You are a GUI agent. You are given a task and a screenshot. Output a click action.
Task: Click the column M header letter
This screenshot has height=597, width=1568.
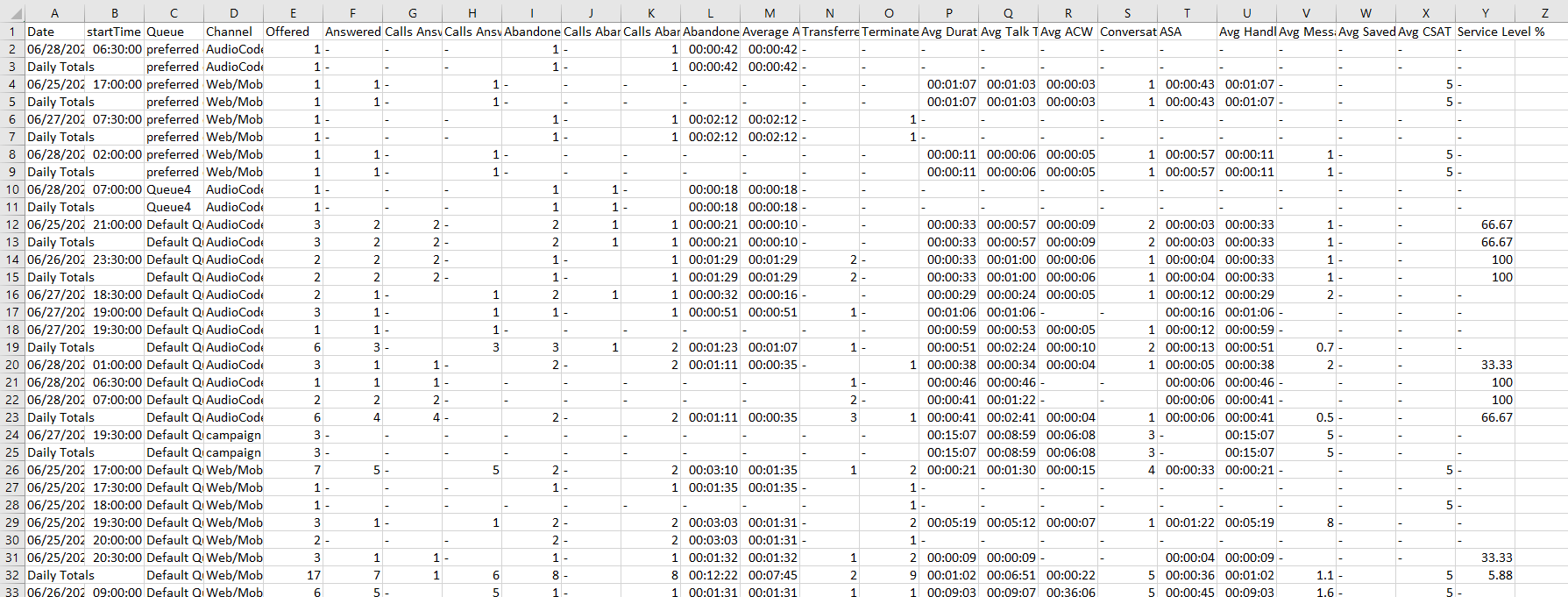(x=770, y=12)
